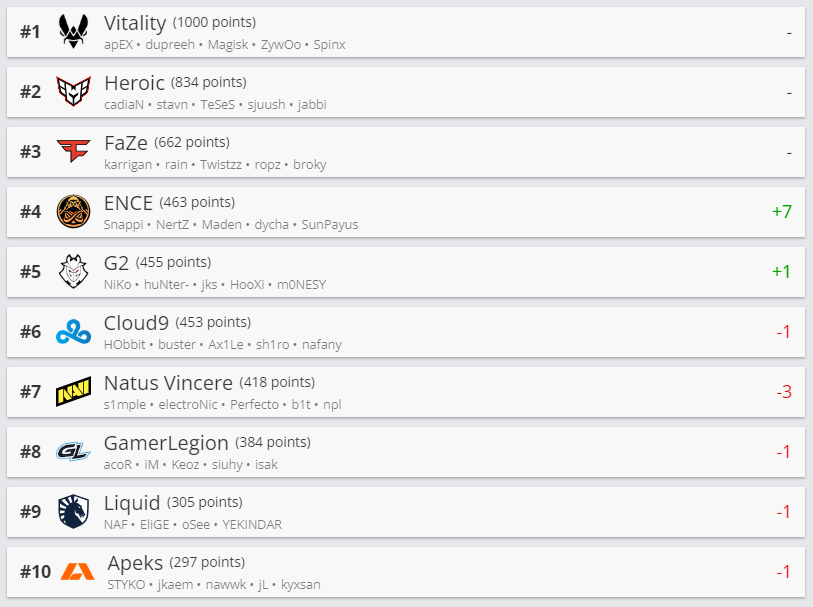Expand Natus Vincere's -3 ranking change
Image resolution: width=813 pixels, height=607 pixels.
click(x=783, y=392)
